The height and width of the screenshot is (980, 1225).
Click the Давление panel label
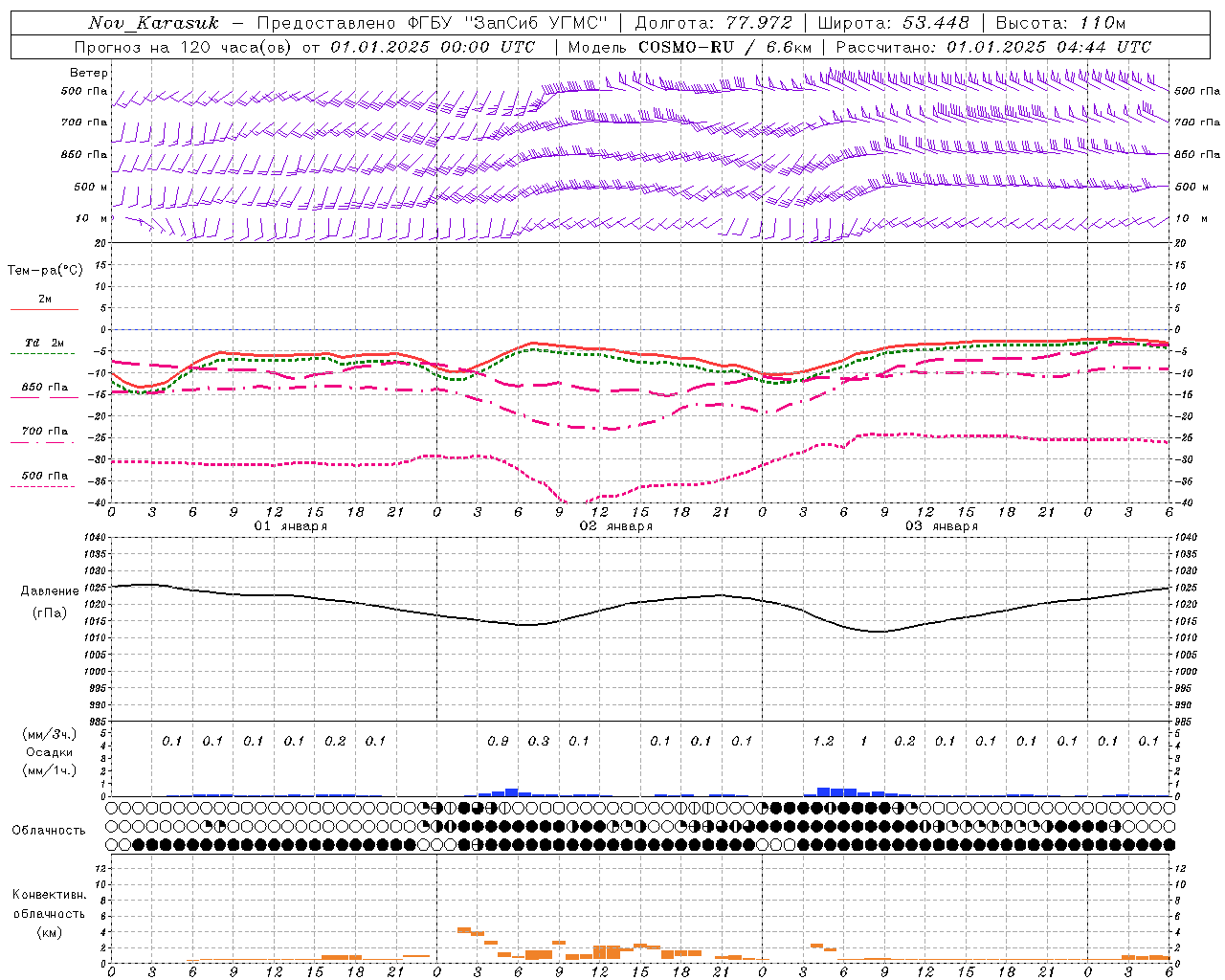tap(50, 591)
